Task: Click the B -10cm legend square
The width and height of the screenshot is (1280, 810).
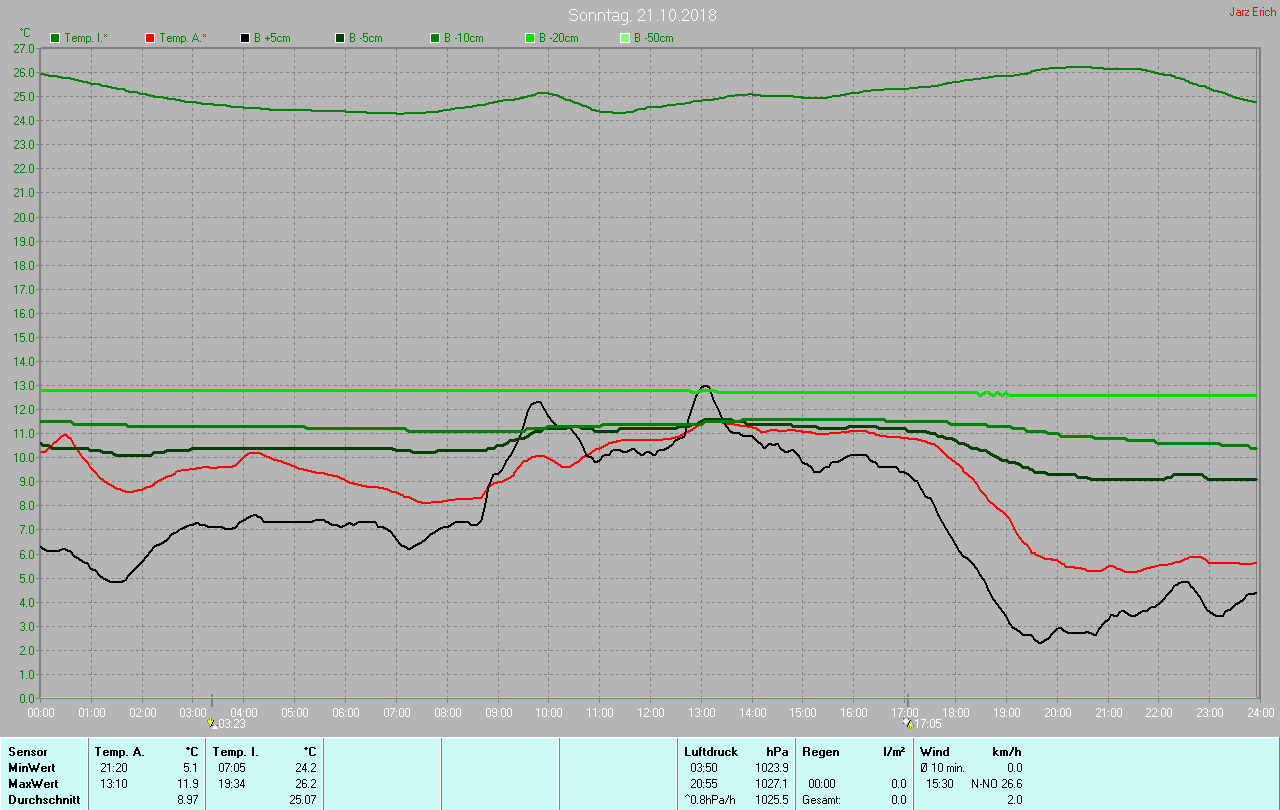Action: pyautogui.click(x=435, y=38)
